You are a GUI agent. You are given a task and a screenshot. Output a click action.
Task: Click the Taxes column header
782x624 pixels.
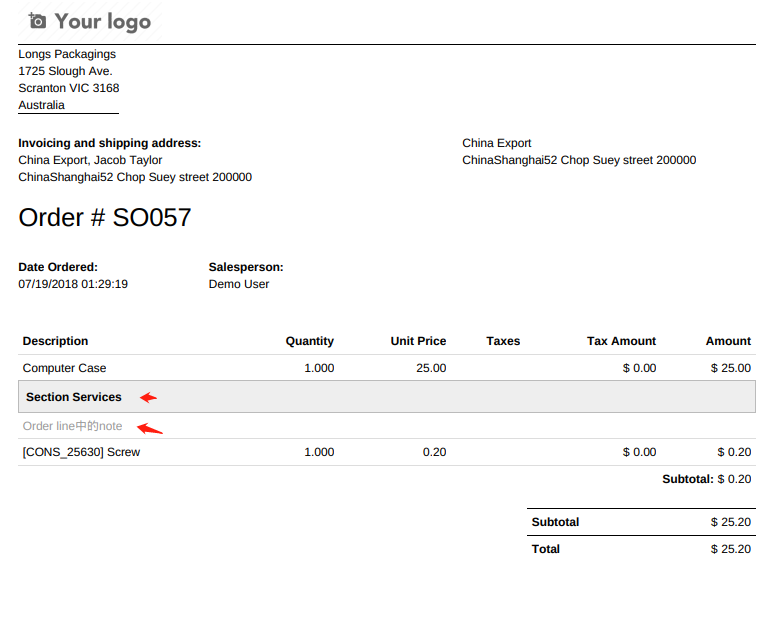coord(503,341)
